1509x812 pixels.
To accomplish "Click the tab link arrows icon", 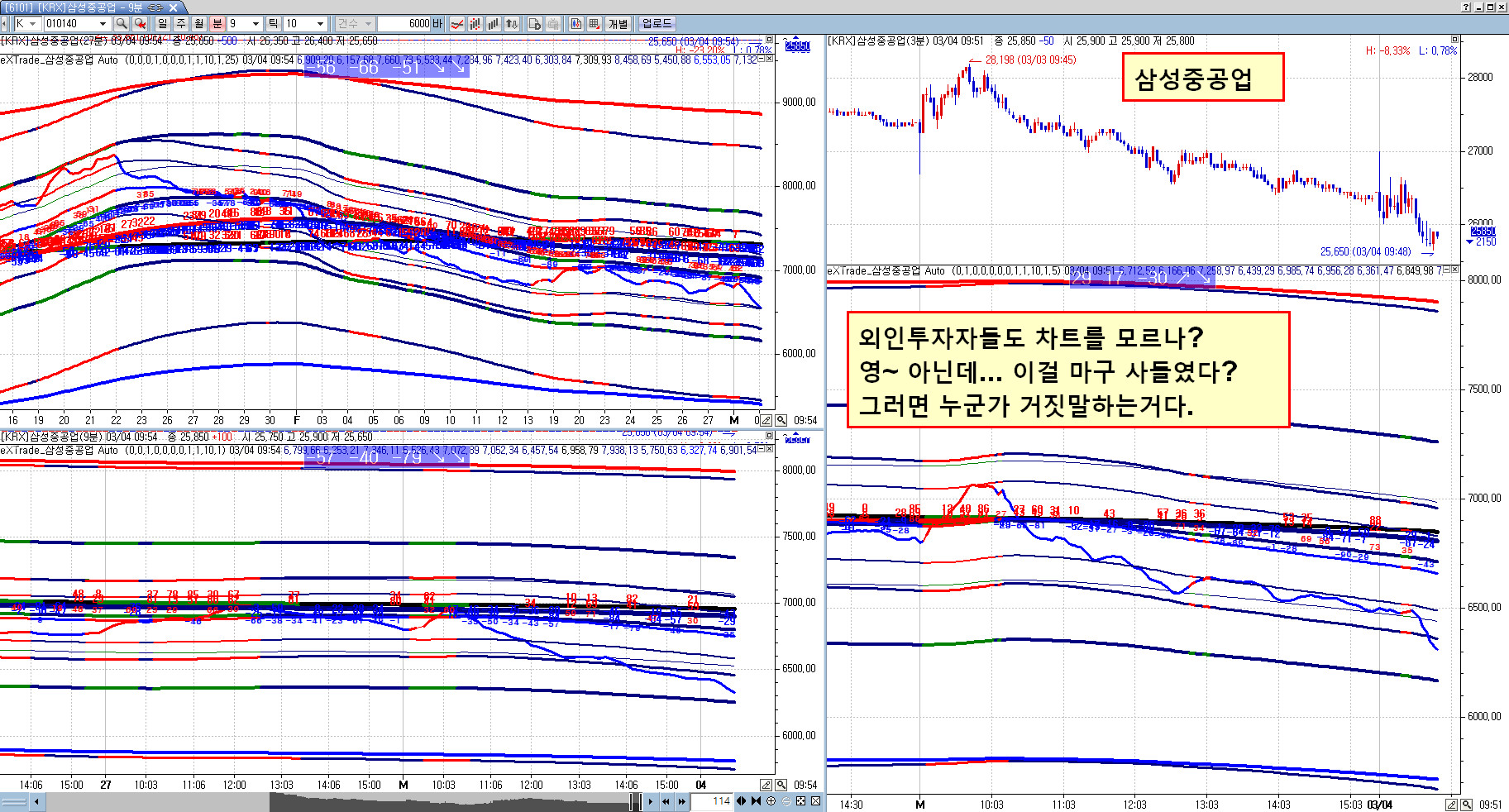I will (x=155, y=7).
